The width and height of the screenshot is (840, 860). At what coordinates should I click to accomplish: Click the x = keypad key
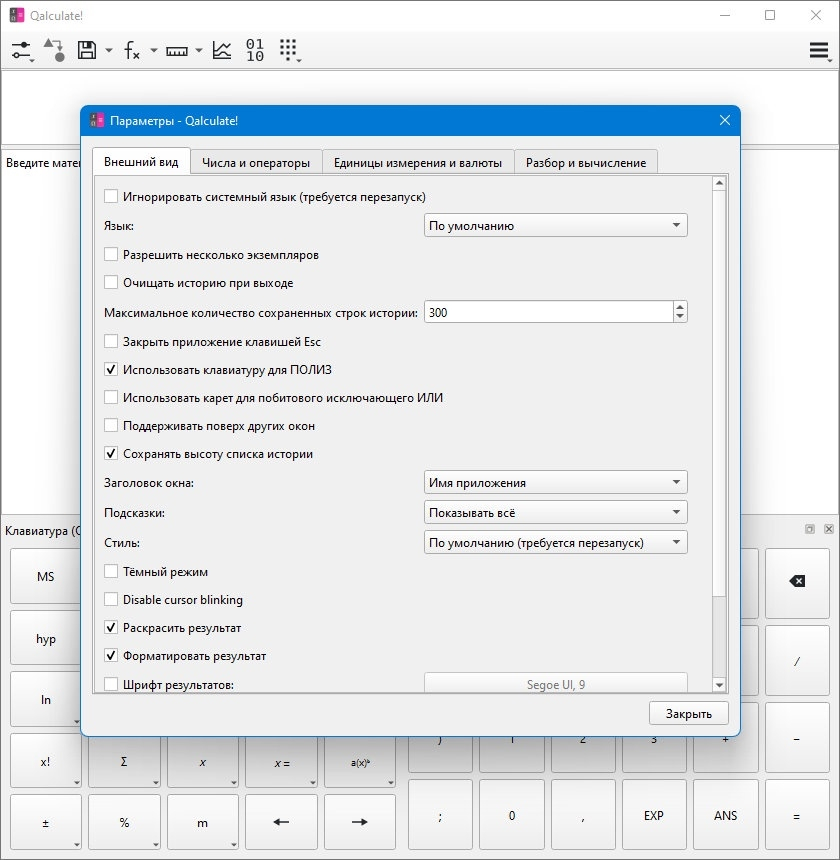click(281, 762)
